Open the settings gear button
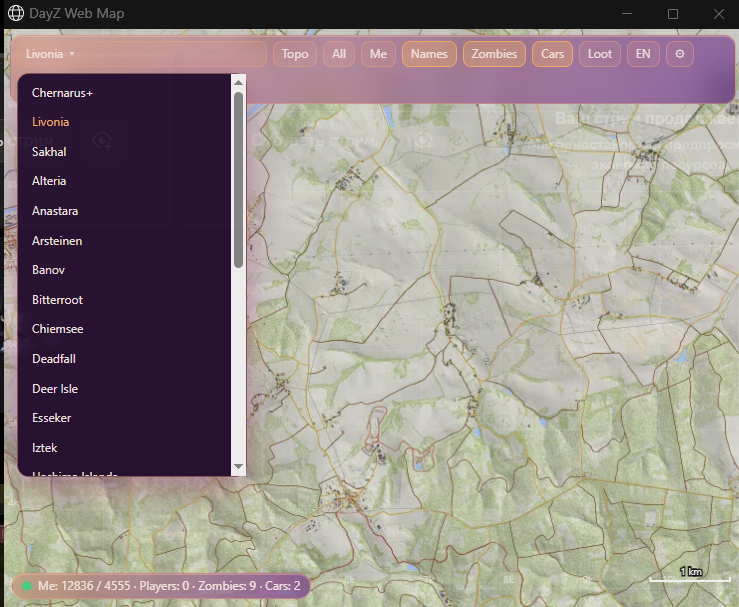 (679, 54)
